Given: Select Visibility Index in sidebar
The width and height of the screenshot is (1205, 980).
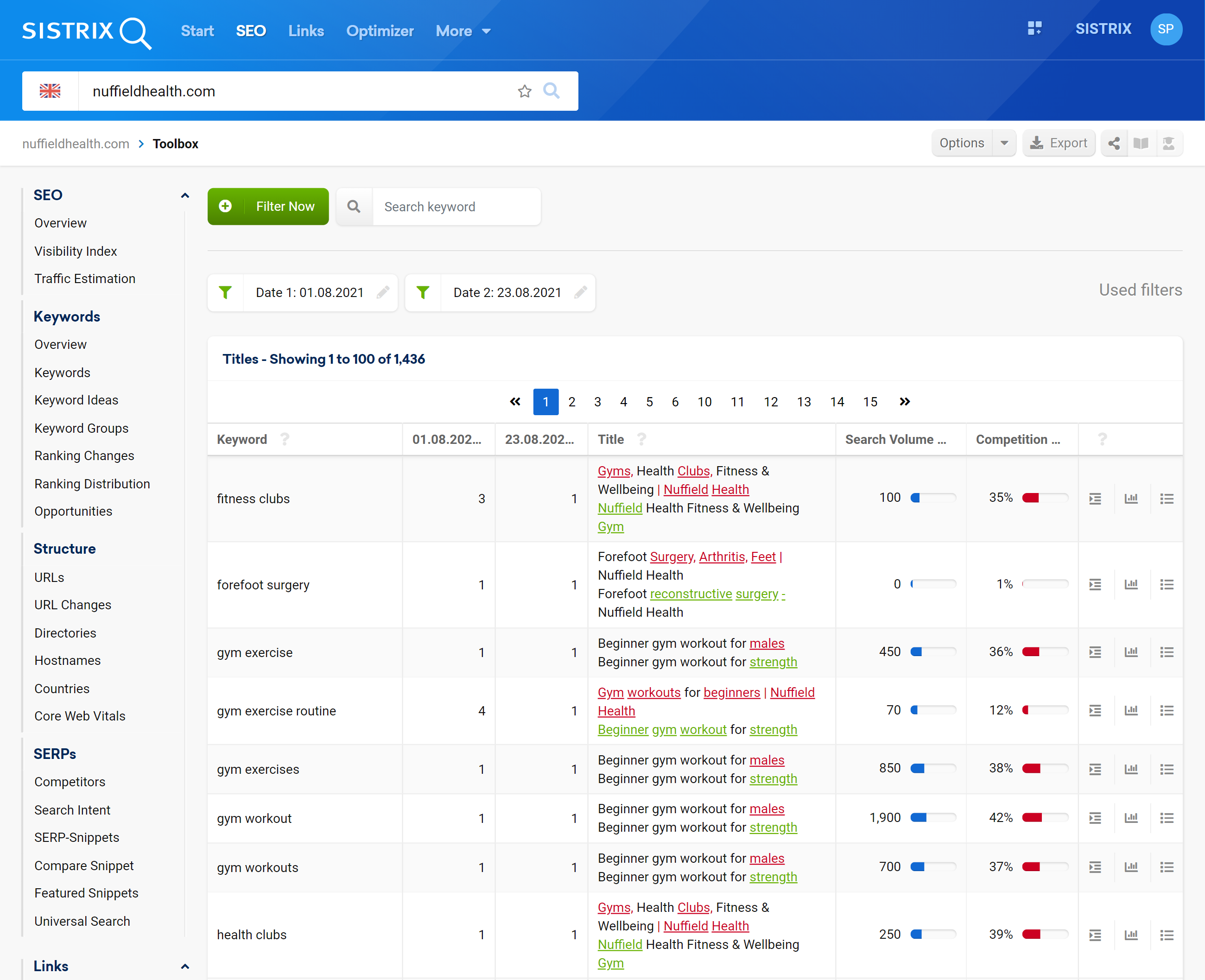Looking at the screenshot, I should 76,251.
